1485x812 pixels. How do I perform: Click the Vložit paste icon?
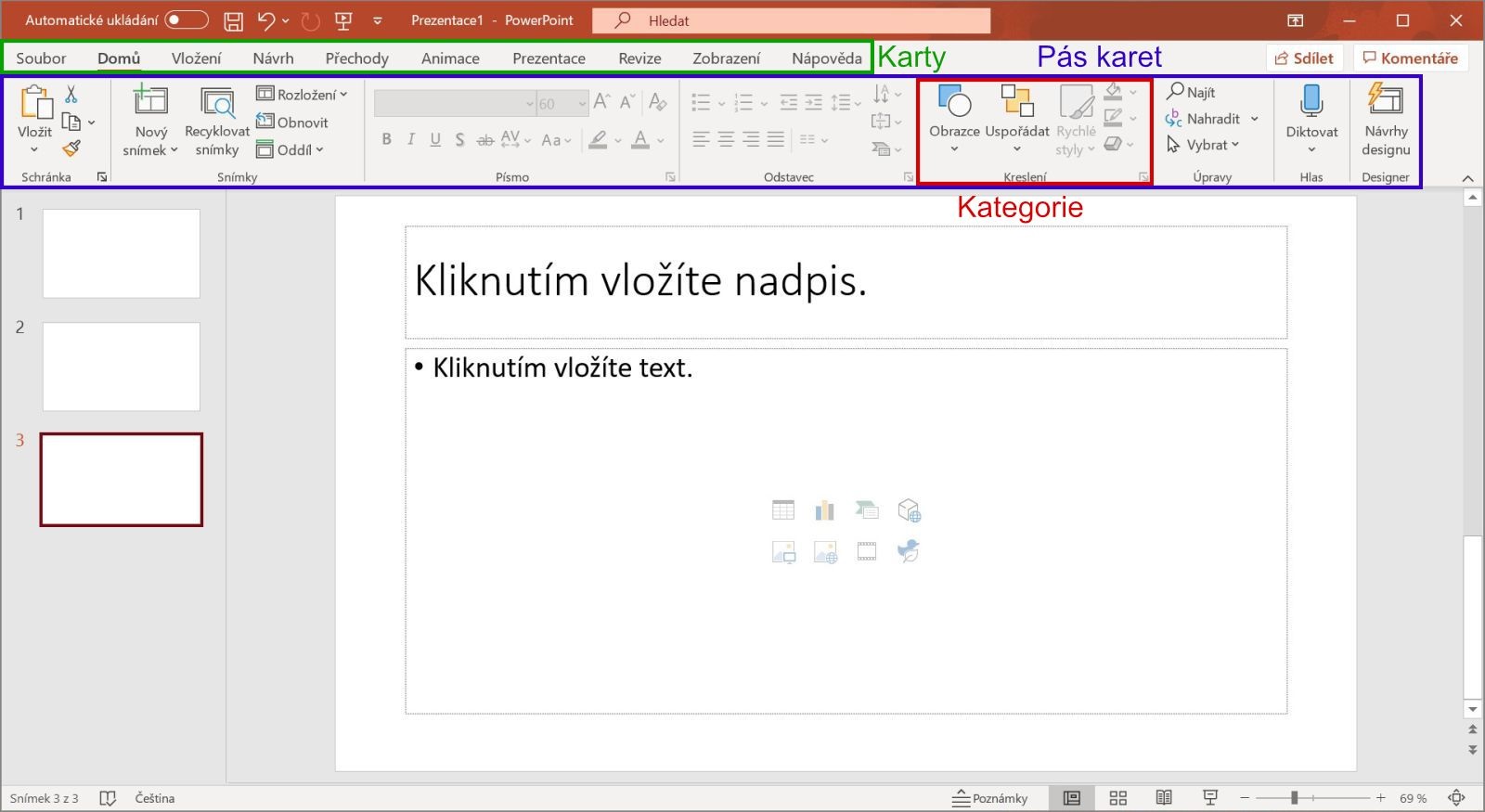[x=35, y=102]
